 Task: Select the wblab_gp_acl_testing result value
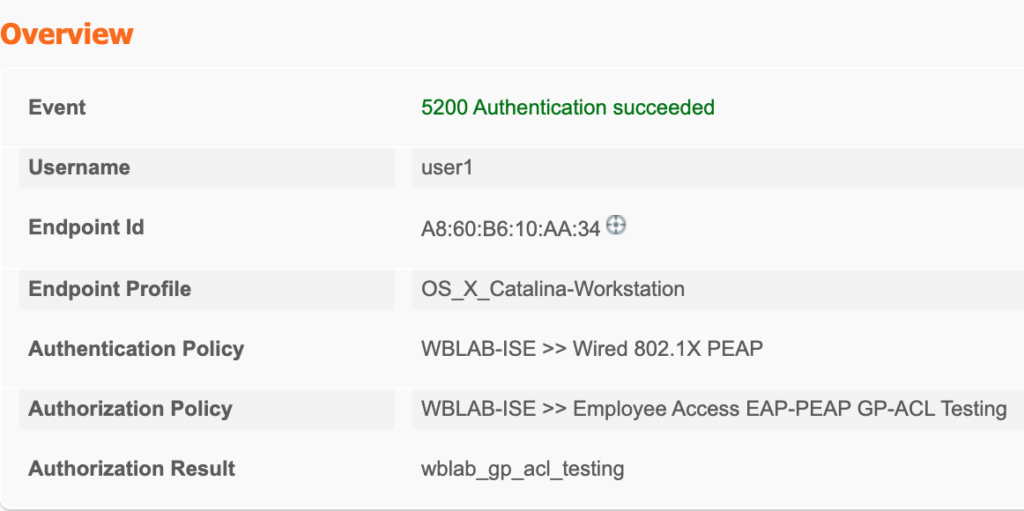coord(523,469)
